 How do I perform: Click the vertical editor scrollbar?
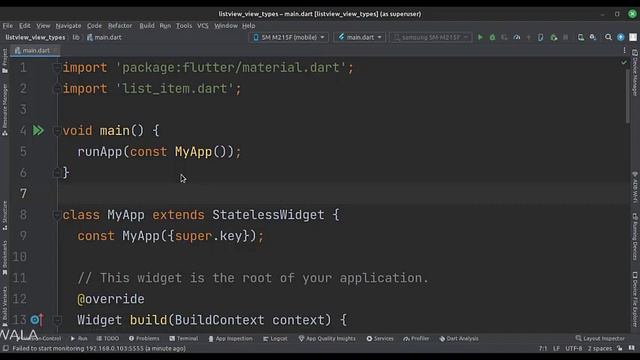tap(628, 96)
